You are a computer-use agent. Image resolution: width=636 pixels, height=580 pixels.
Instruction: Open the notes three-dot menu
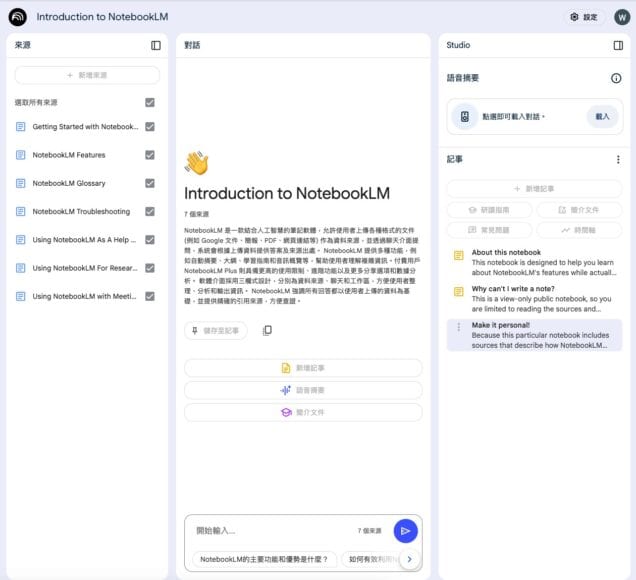tap(618, 159)
